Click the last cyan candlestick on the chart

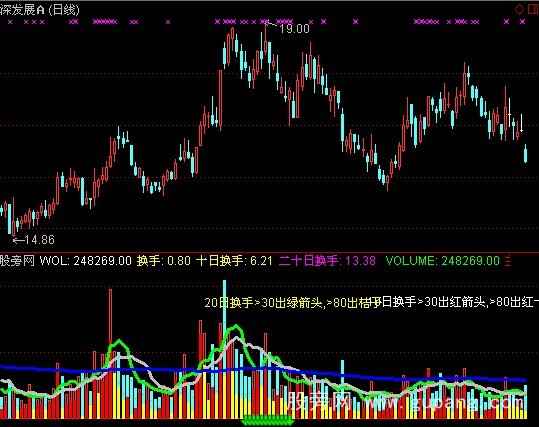click(526, 154)
